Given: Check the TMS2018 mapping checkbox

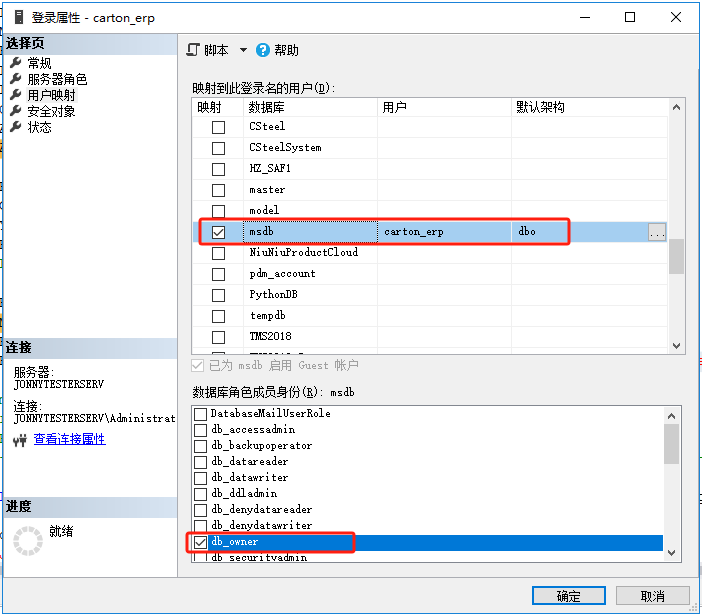Looking at the screenshot, I should 218,337.
